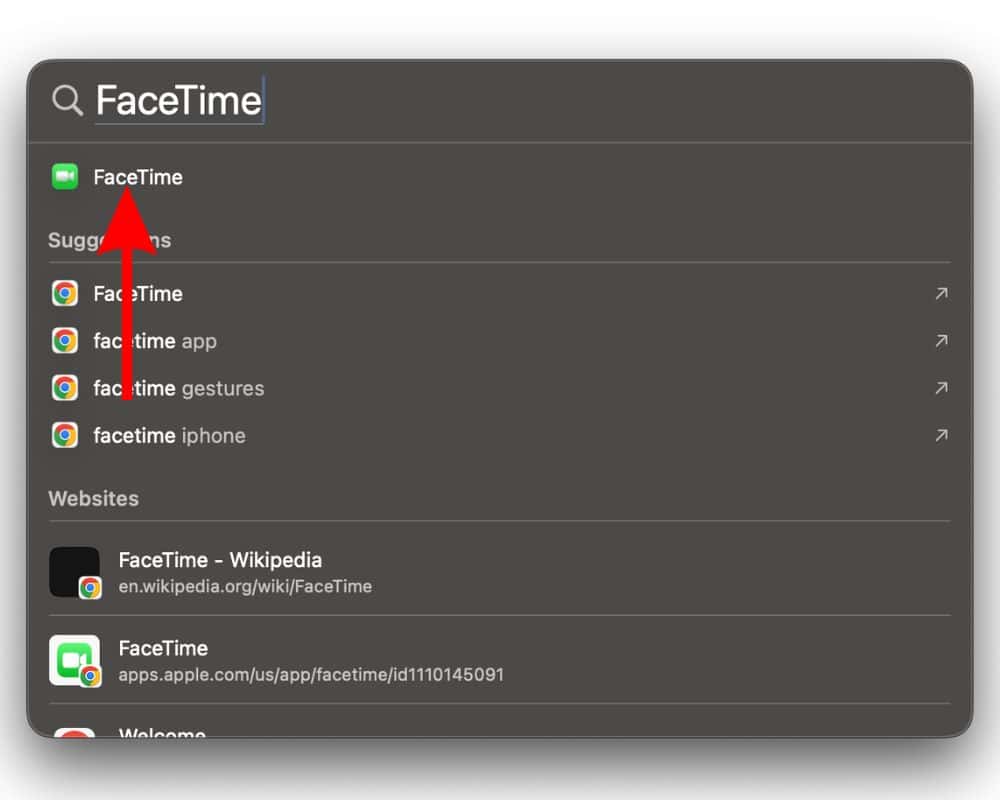Open the green FaceTime app icon
Viewport: 1000px width, 800px height.
65,177
